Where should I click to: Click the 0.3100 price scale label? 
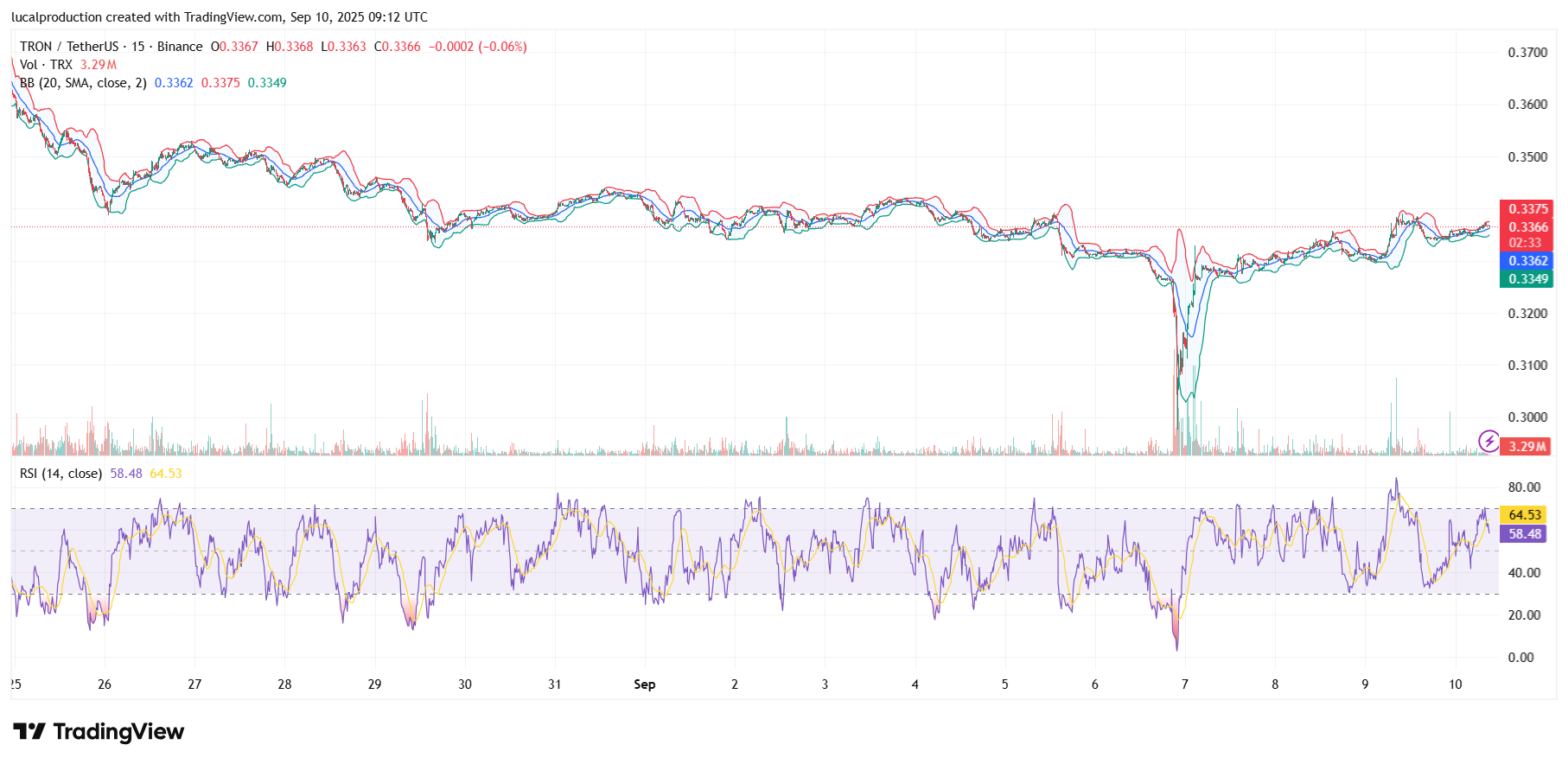click(x=1527, y=366)
